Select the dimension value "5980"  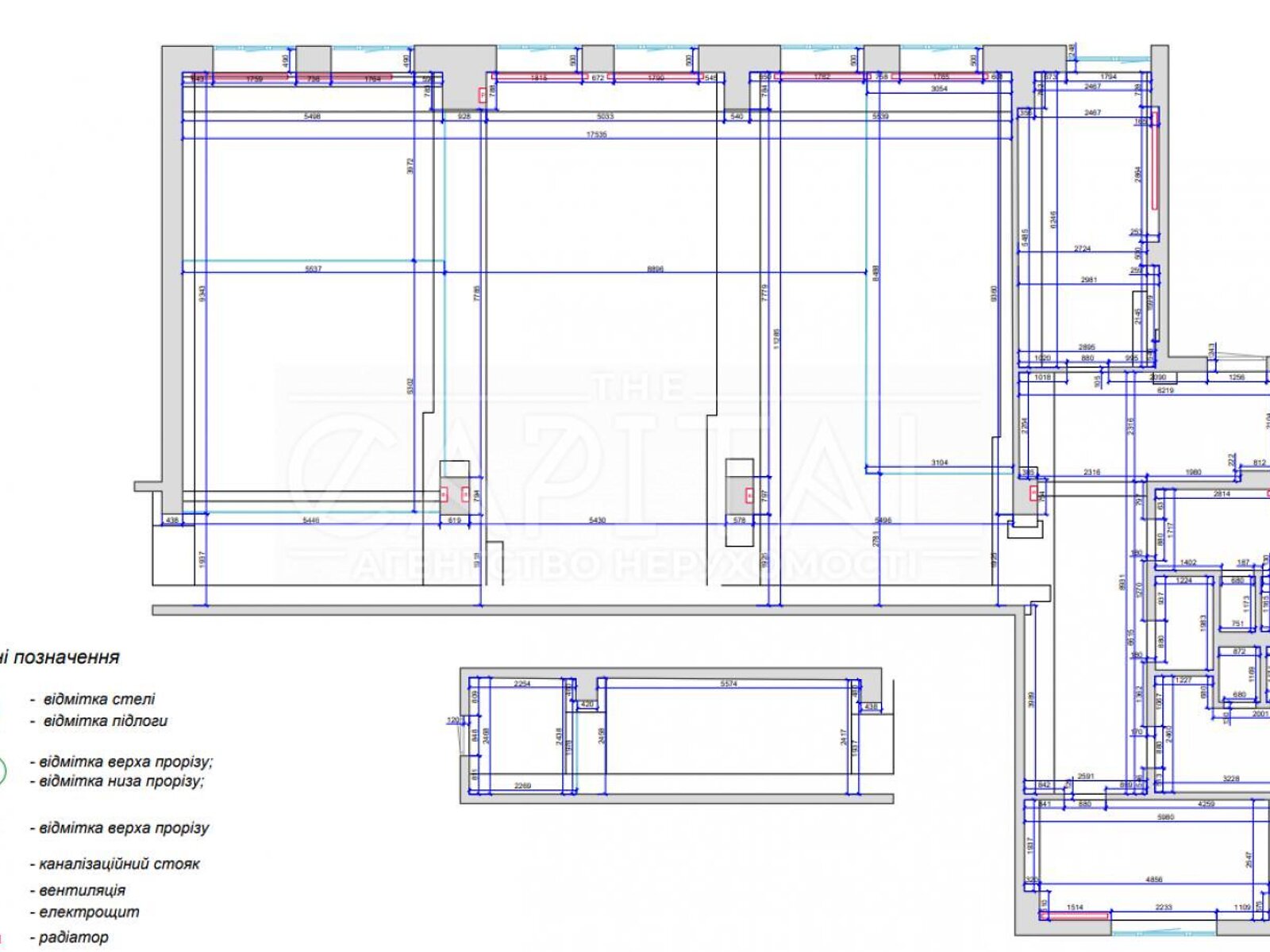coord(1166,817)
